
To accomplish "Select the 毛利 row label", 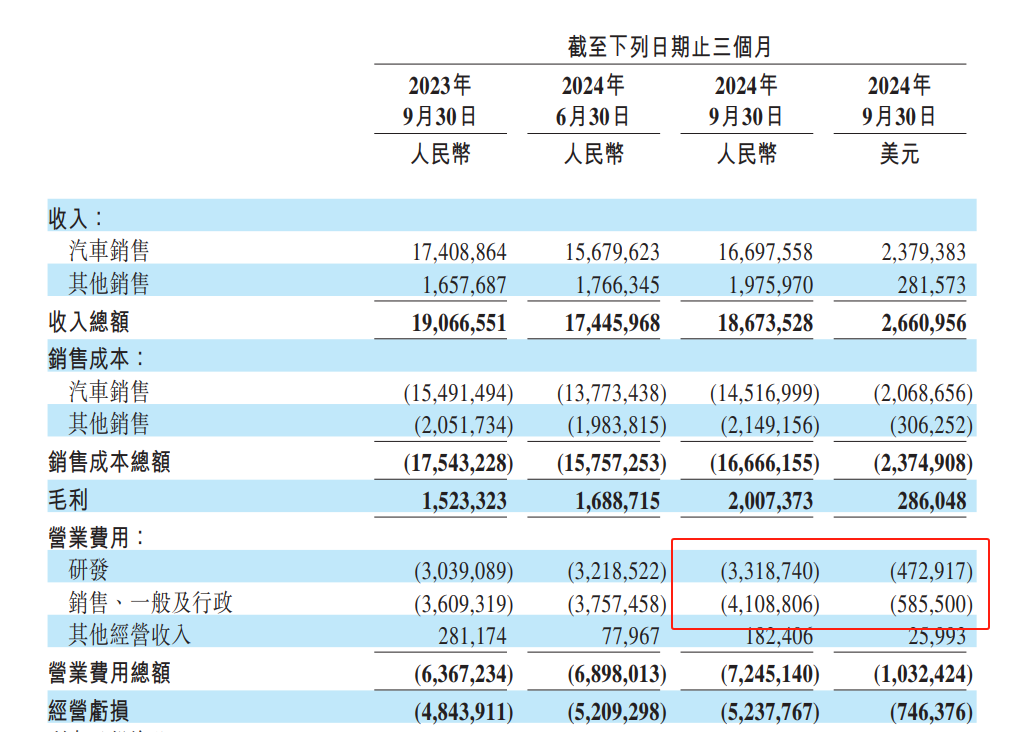I will click(x=69, y=499).
